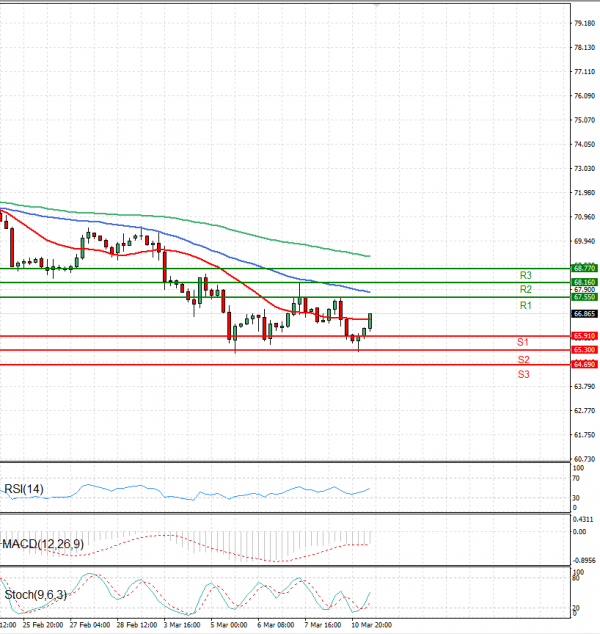
Task: Select the R2 resistance label
Action: [x=525, y=289]
